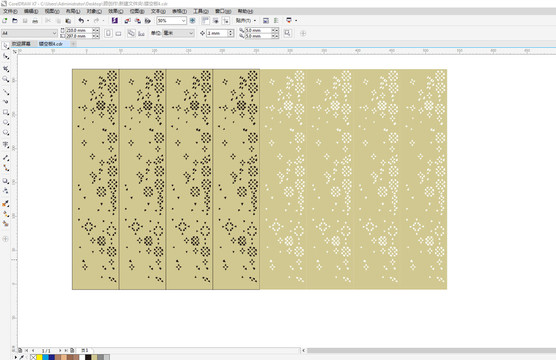The width and height of the screenshot is (556, 360).
Task: Click the Open file icon
Action: click(x=15, y=21)
